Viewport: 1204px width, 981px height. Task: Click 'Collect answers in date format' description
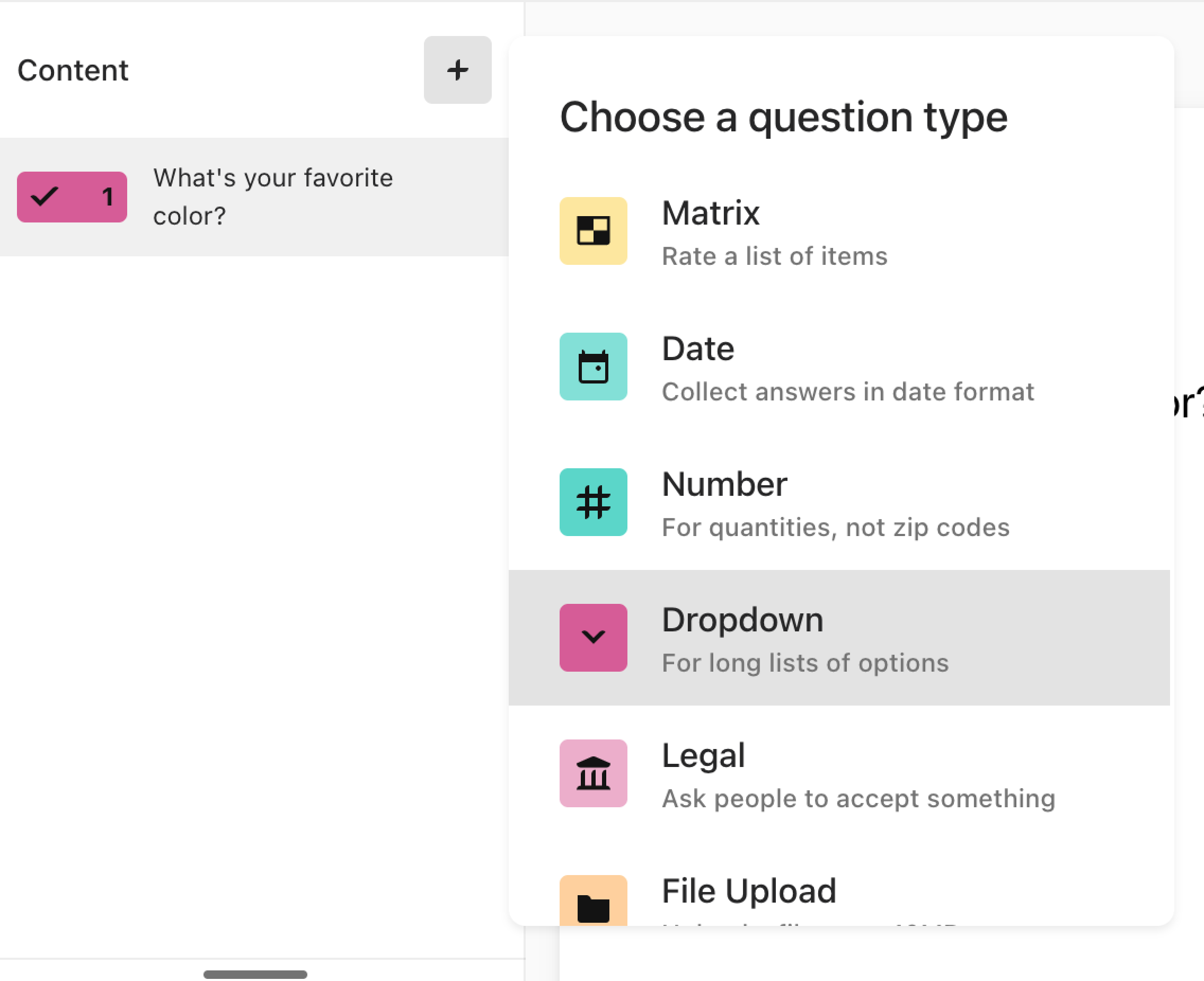pos(848,391)
